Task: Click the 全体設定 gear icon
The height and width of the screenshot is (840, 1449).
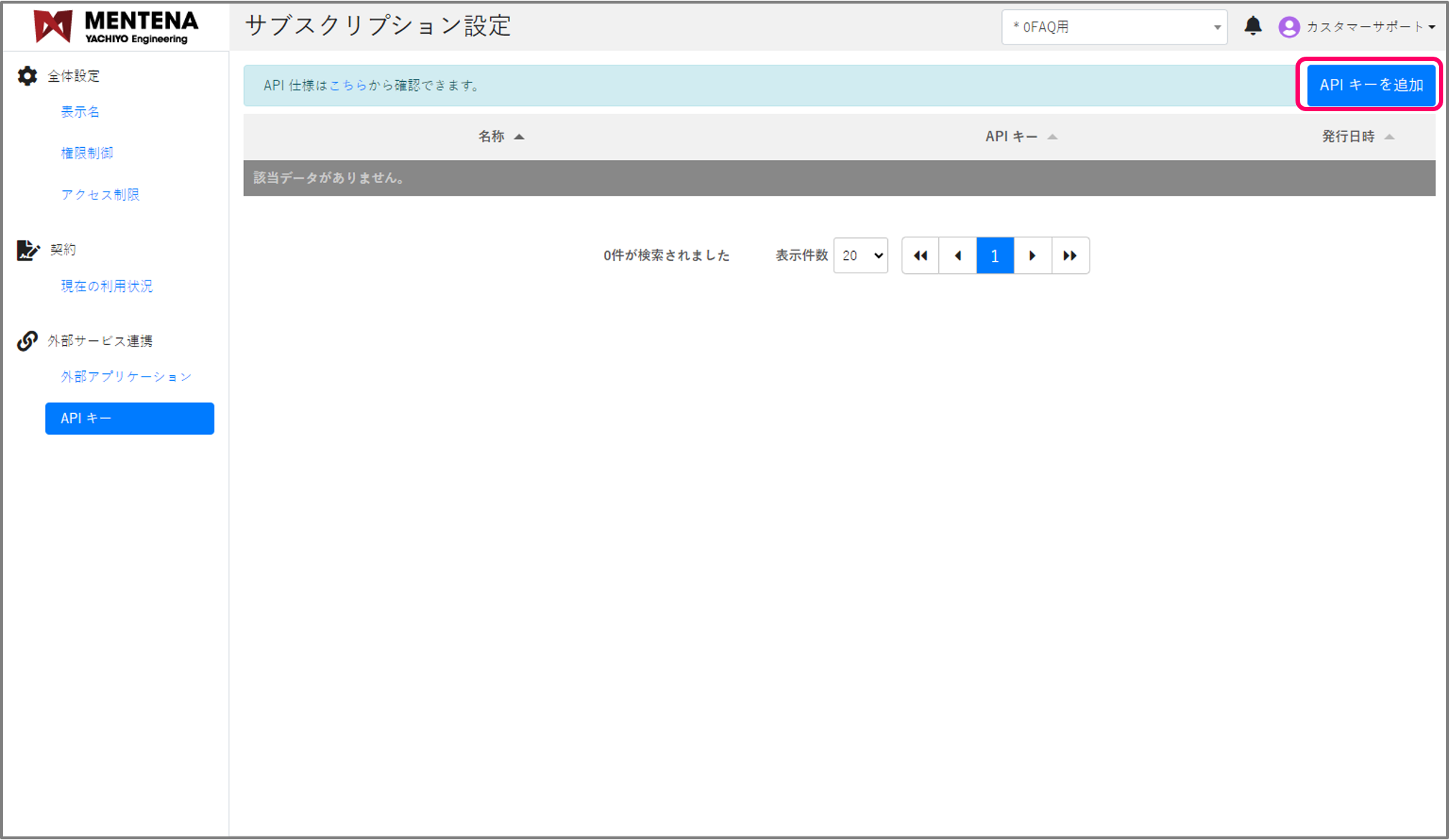Action: (27, 75)
